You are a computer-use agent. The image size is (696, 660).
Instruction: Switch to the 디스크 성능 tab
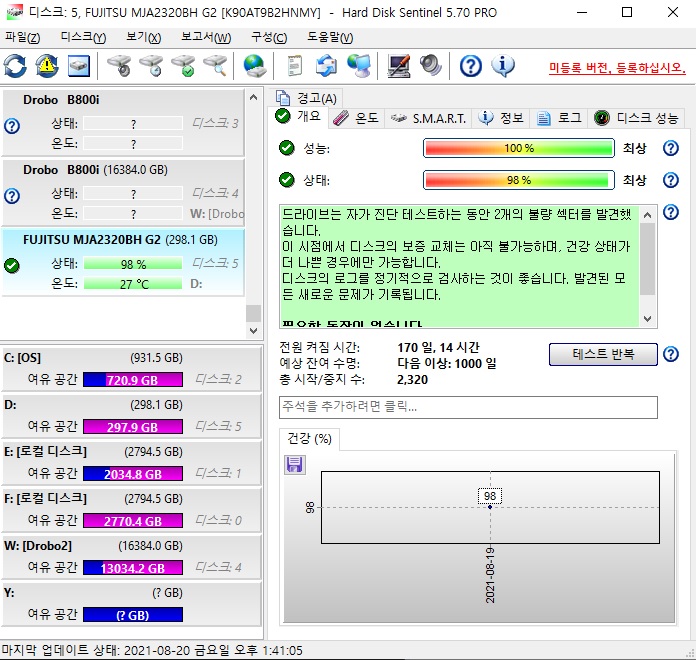point(637,118)
